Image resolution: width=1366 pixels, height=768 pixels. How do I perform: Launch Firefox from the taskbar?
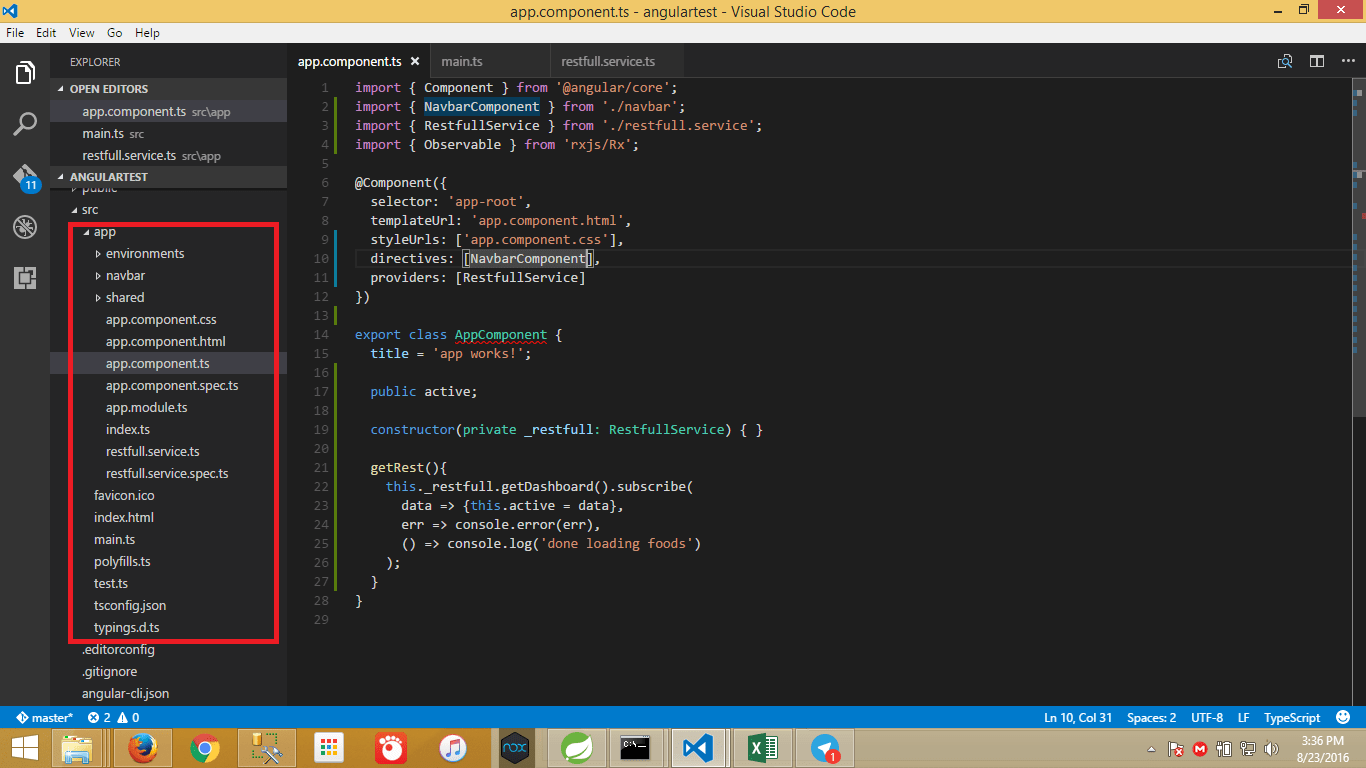click(x=142, y=747)
